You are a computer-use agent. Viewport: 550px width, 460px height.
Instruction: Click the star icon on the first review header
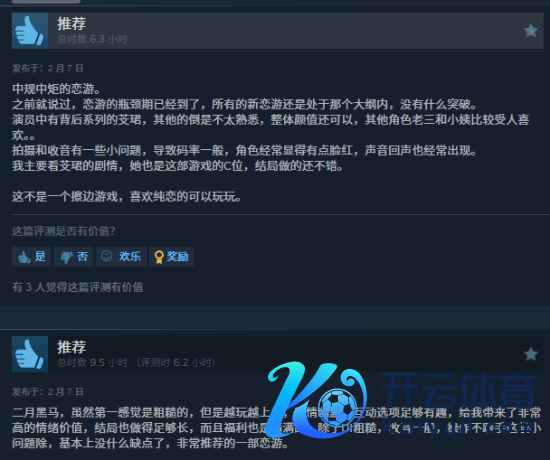click(531, 31)
